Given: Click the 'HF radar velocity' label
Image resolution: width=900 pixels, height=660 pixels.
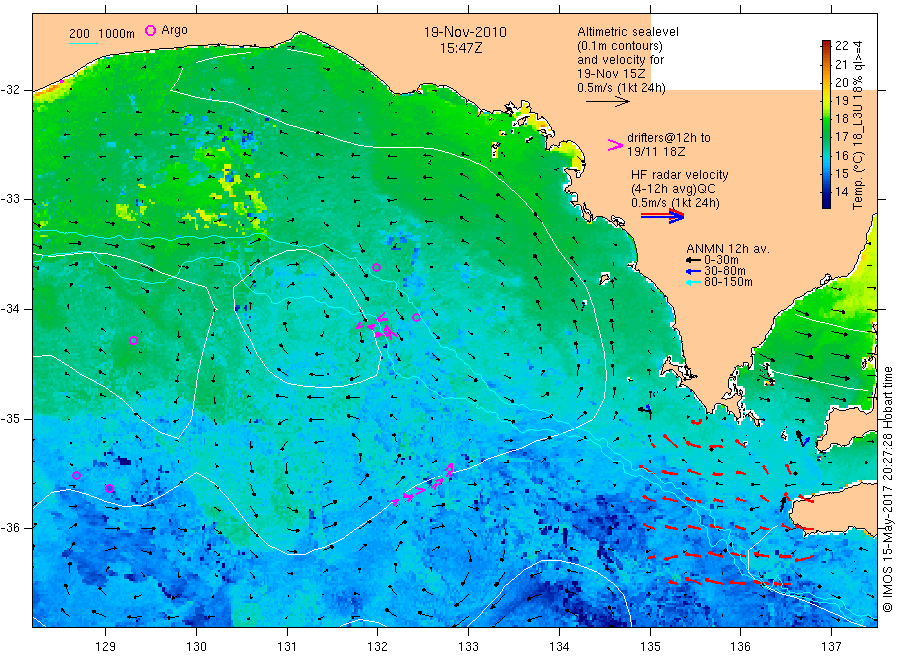Looking at the screenshot, I should pos(680,174).
